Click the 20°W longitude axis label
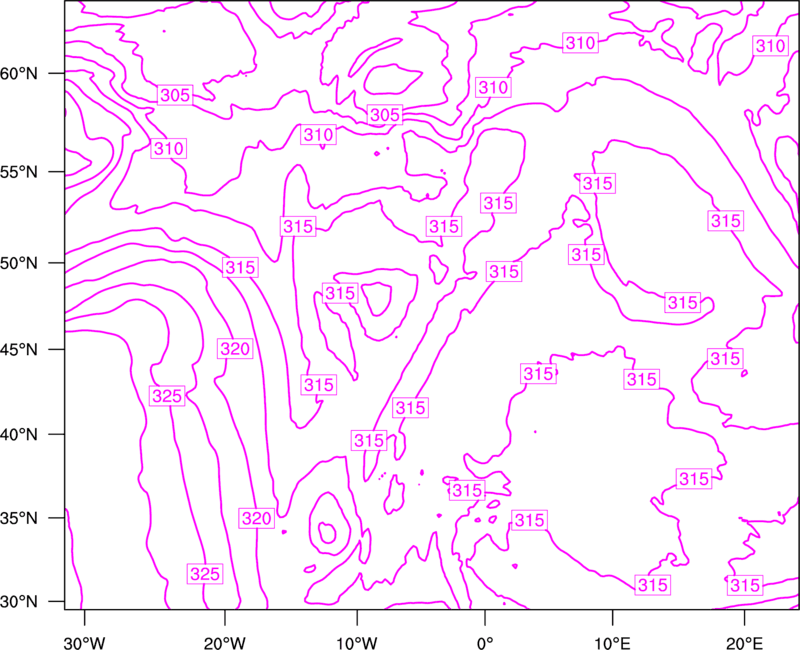Screen dimensions: 800x650 (x=225, y=643)
